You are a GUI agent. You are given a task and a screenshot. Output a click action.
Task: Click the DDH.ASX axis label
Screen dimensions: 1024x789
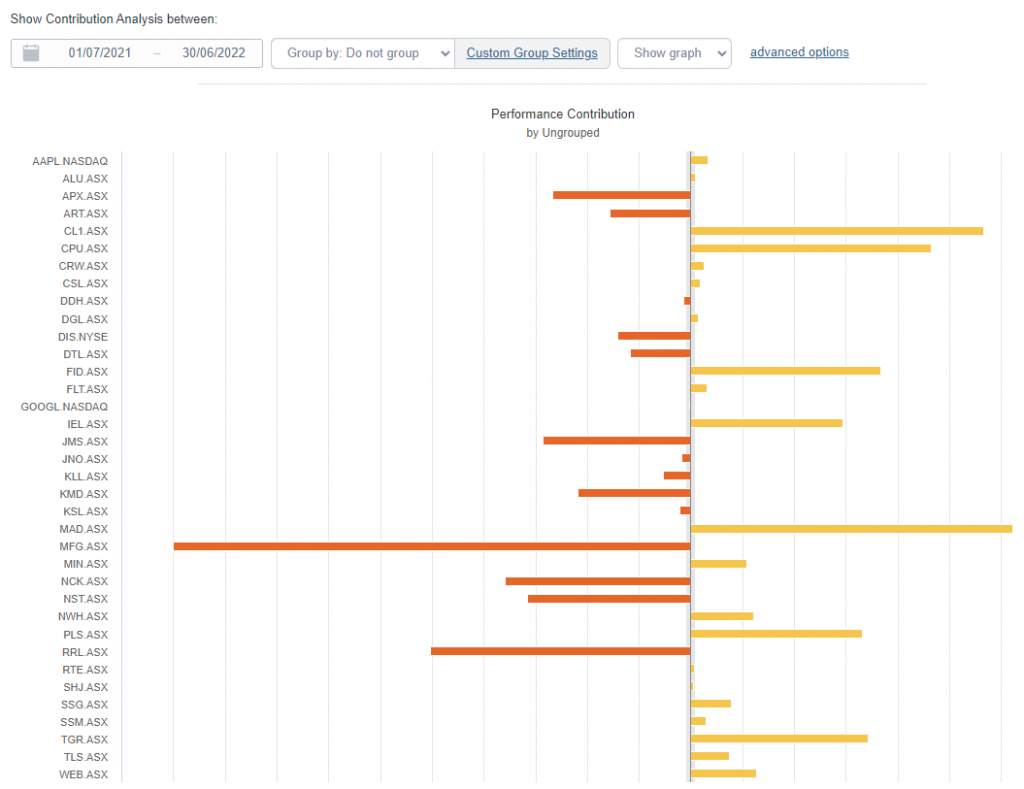point(84,301)
